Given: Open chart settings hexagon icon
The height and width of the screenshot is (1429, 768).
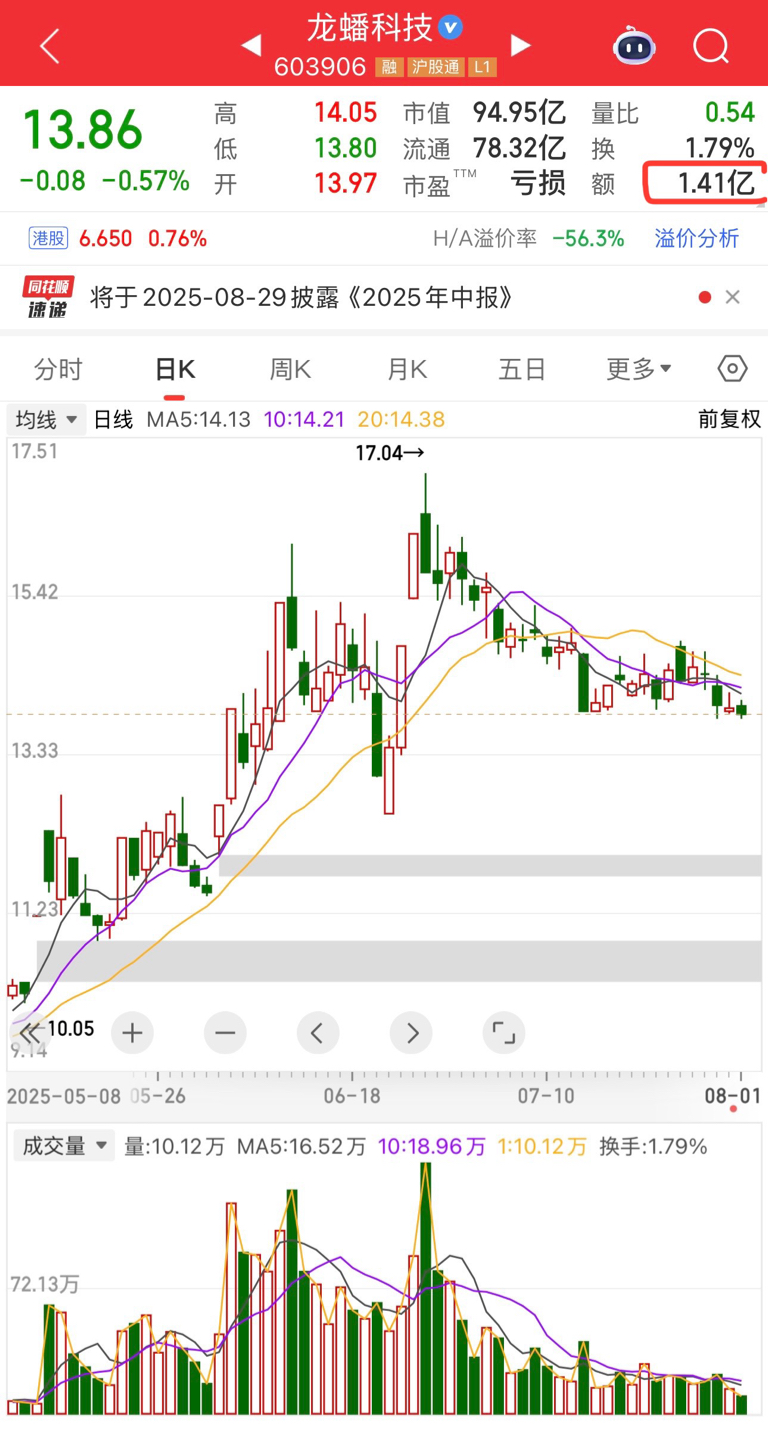Looking at the screenshot, I should 733,369.
